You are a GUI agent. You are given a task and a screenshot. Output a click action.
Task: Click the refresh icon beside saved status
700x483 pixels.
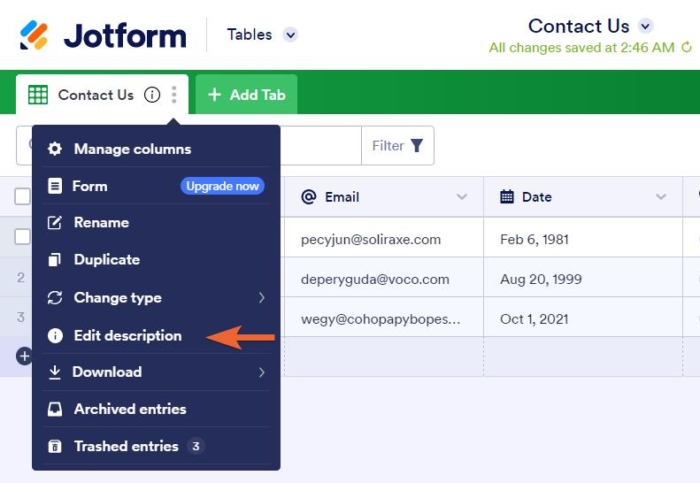686,47
